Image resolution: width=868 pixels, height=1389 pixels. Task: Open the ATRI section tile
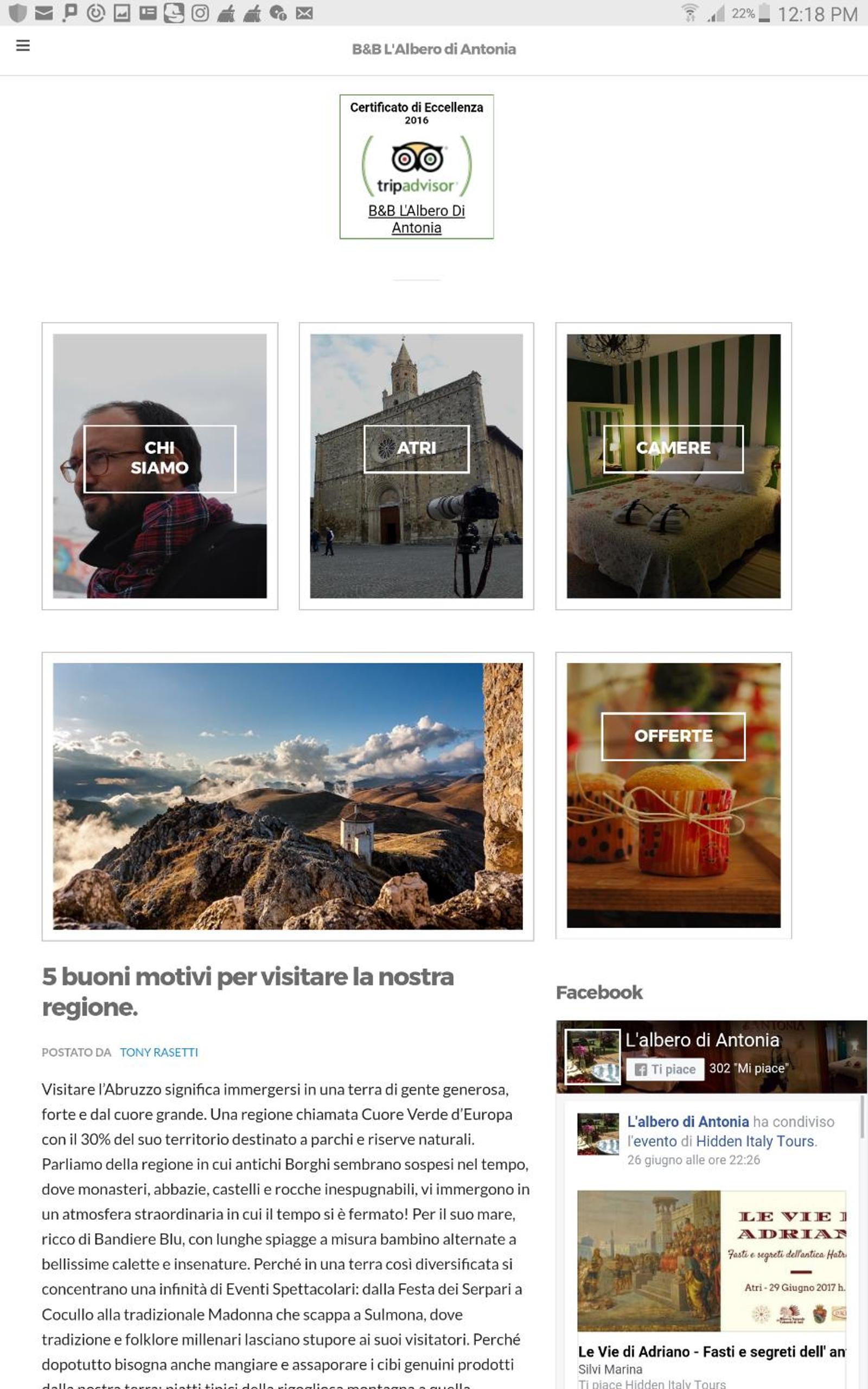point(416,448)
